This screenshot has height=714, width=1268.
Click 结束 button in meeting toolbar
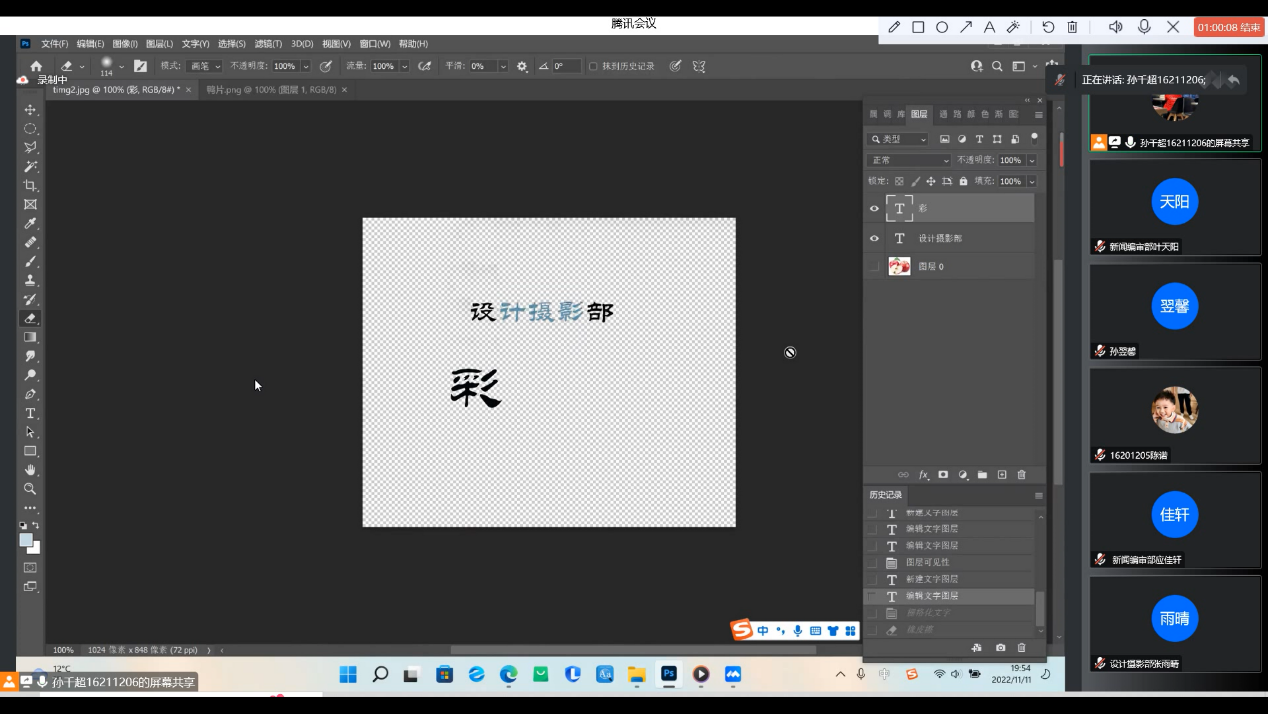pos(1230,27)
